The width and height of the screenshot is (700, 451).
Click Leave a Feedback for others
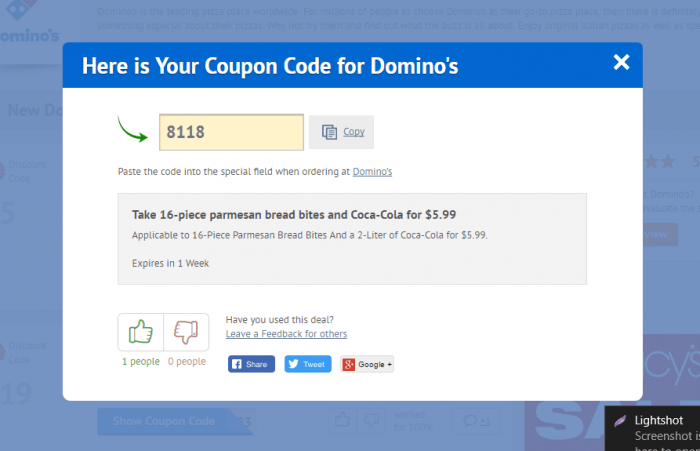(x=286, y=334)
